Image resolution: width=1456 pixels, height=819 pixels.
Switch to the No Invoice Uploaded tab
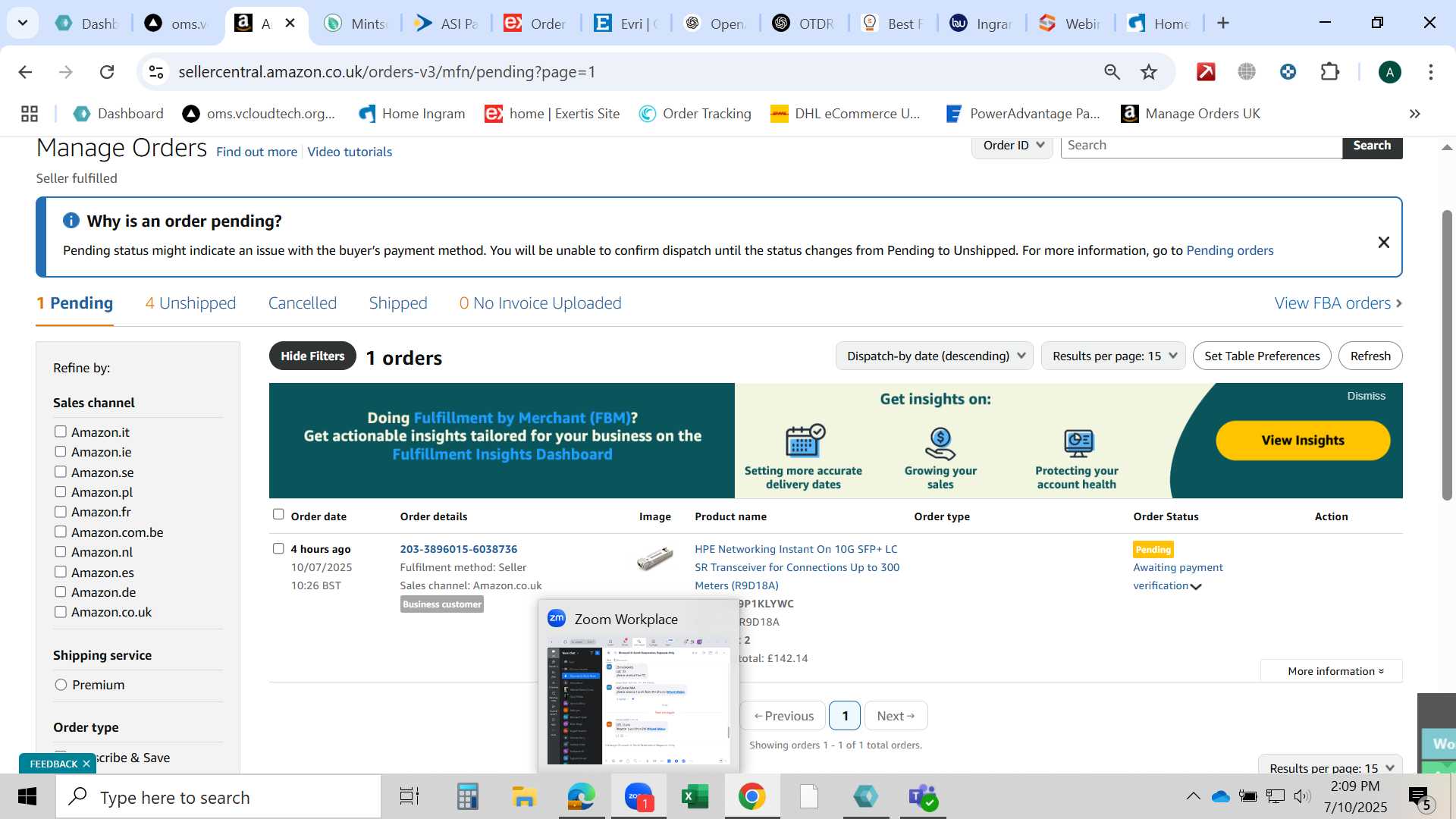click(x=540, y=303)
